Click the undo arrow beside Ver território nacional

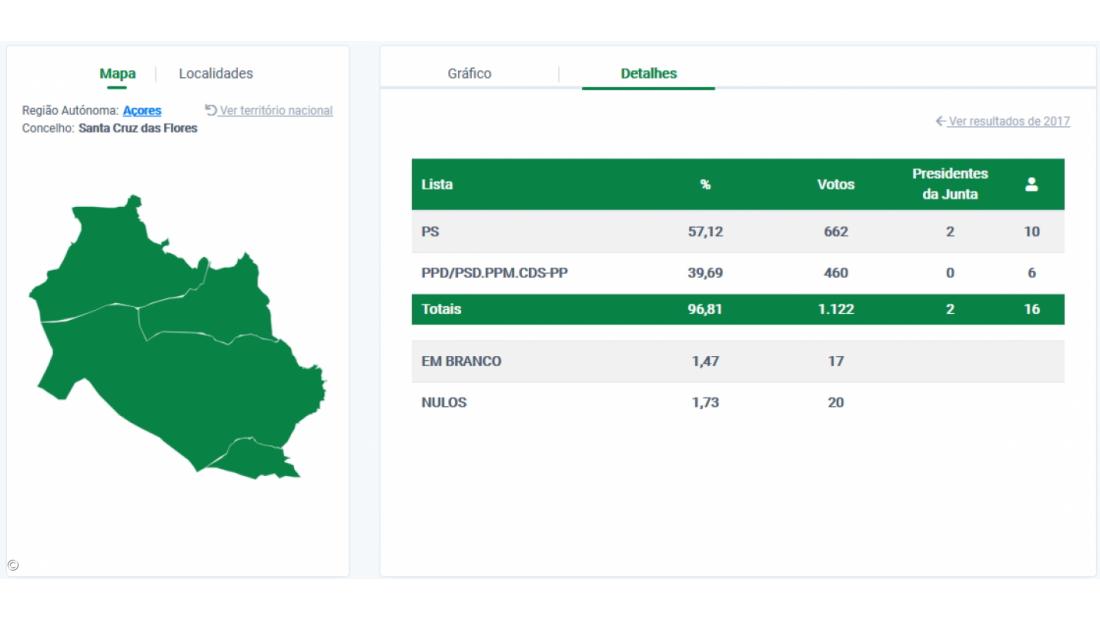coord(211,110)
